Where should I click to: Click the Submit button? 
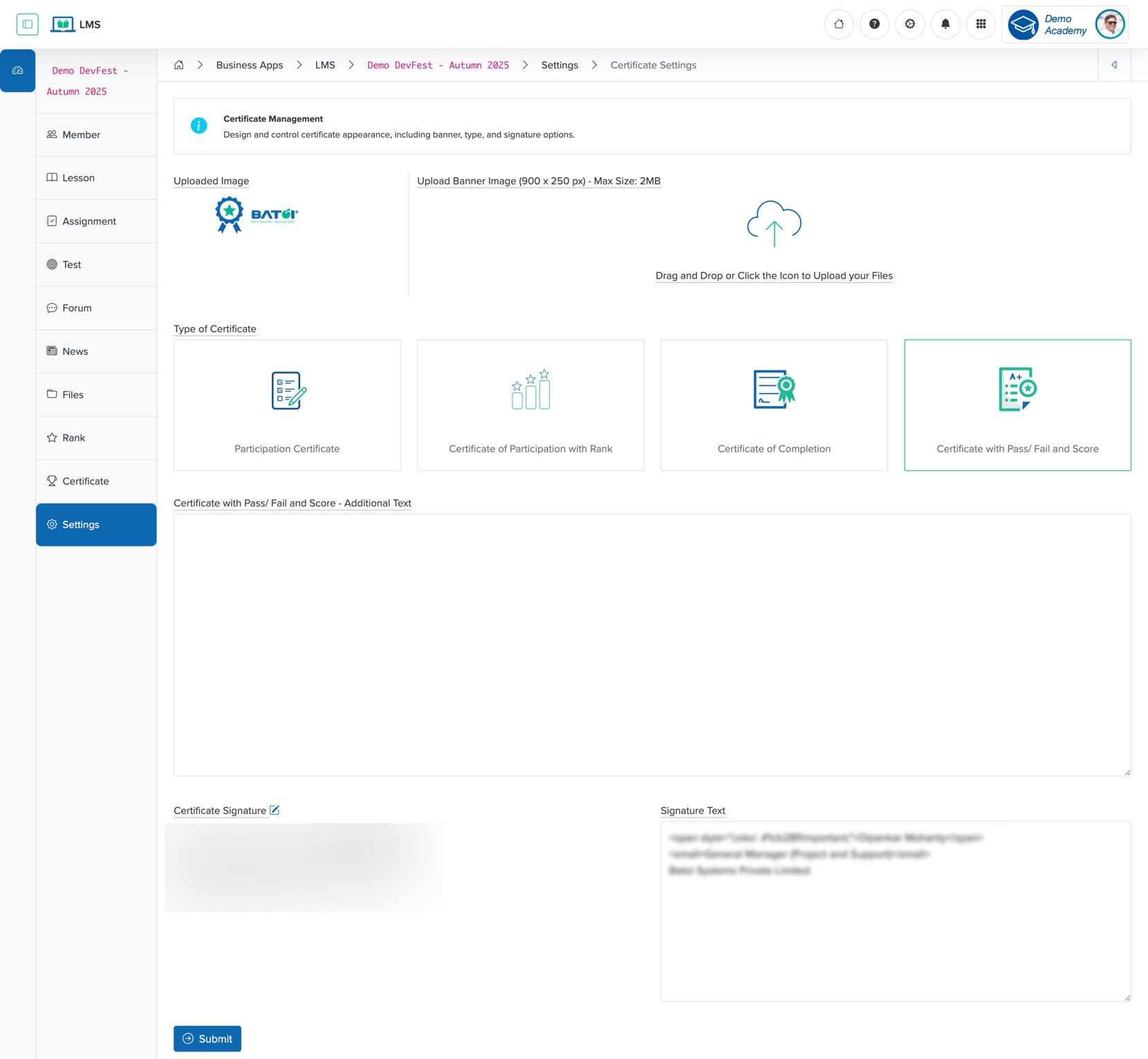[x=207, y=1038]
